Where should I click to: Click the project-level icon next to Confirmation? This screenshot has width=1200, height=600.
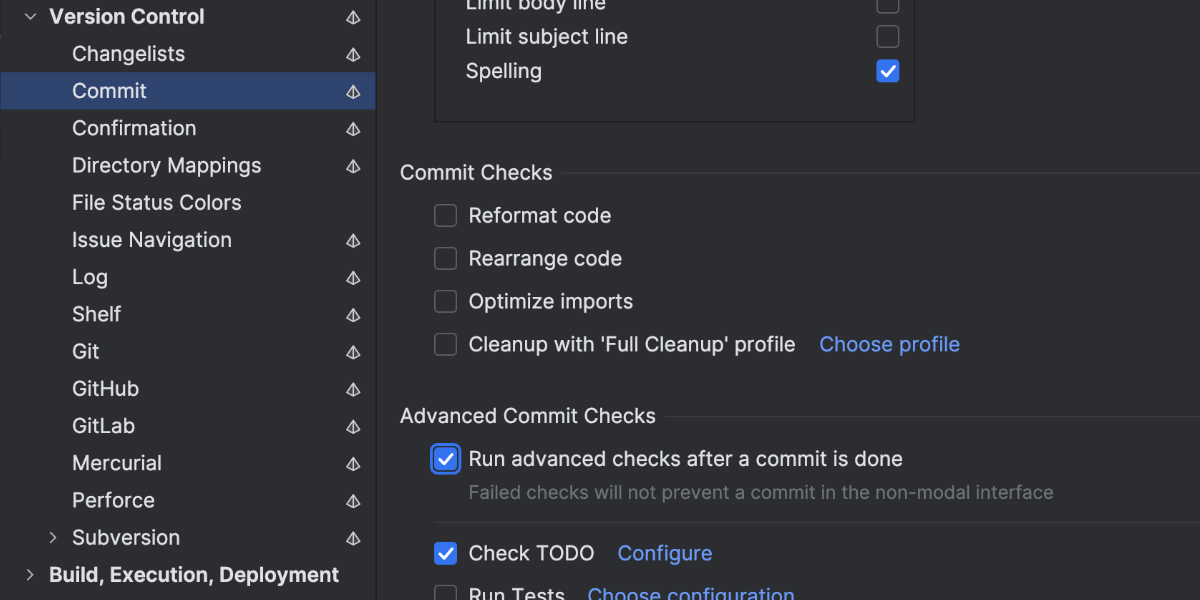[353, 129]
